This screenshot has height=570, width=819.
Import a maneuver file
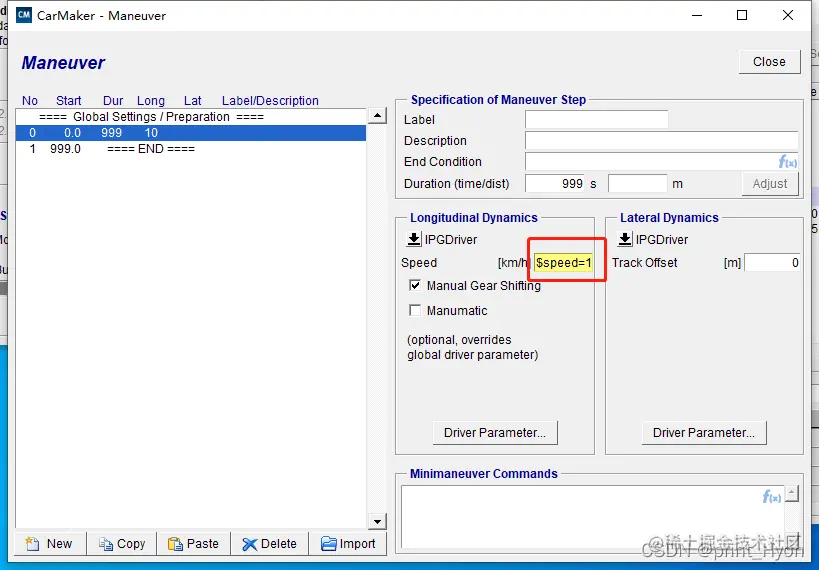pyautogui.click(x=348, y=544)
